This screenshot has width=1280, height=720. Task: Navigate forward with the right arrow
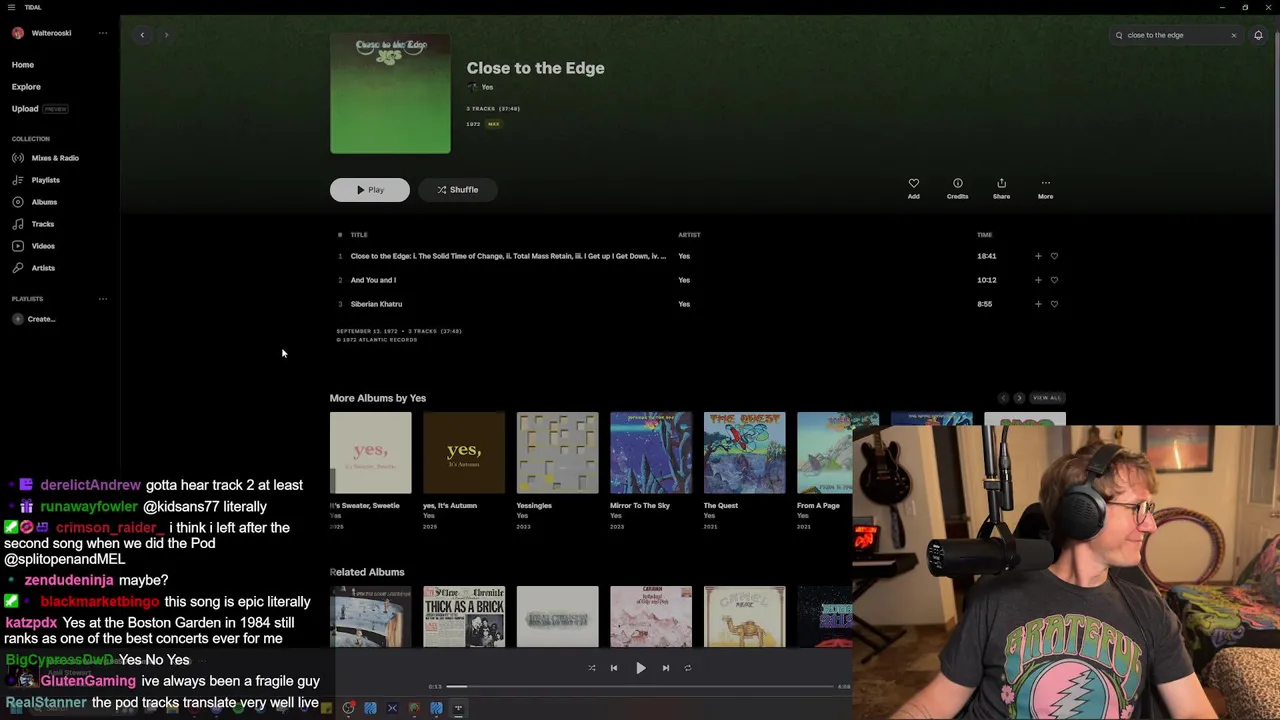pyautogui.click(x=166, y=35)
